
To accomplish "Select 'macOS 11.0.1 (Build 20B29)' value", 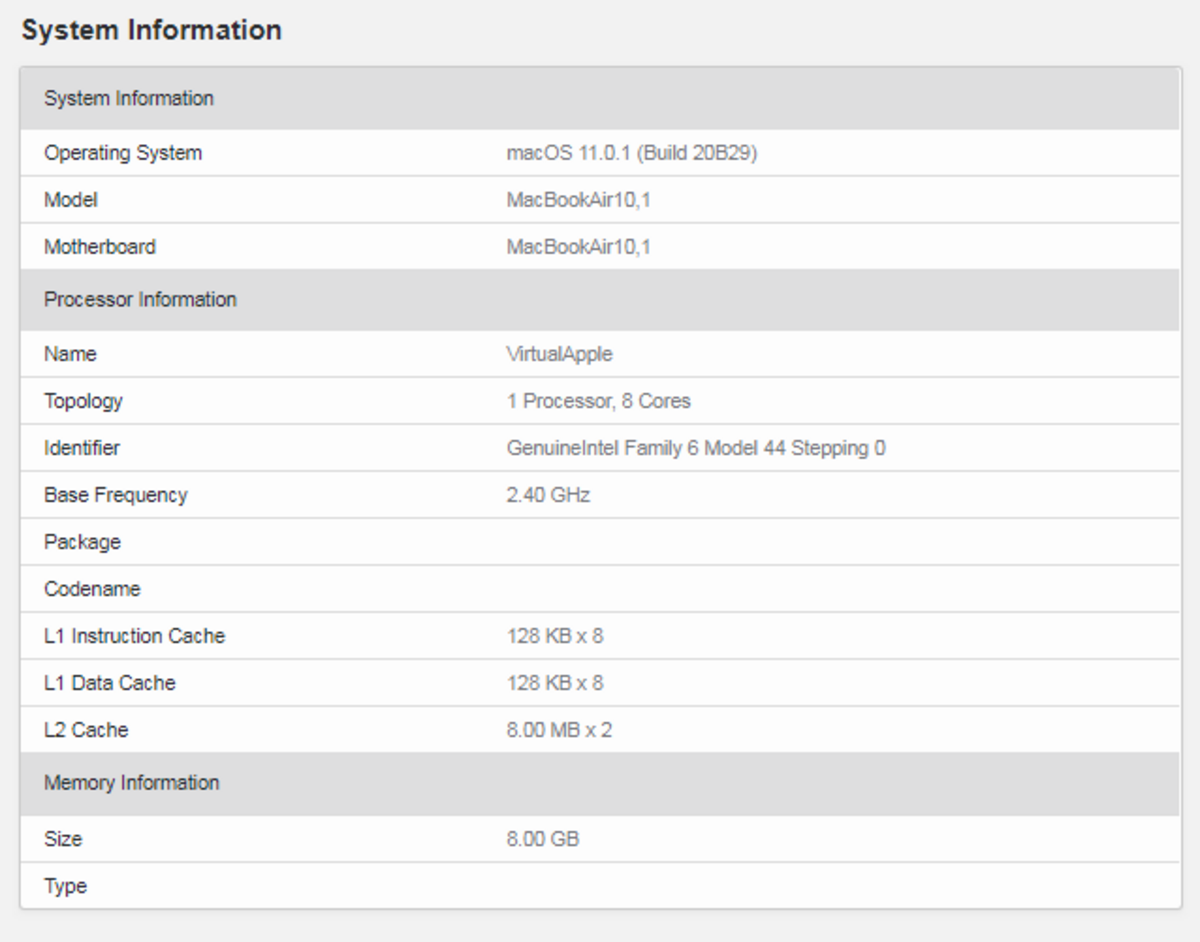I will point(632,153).
